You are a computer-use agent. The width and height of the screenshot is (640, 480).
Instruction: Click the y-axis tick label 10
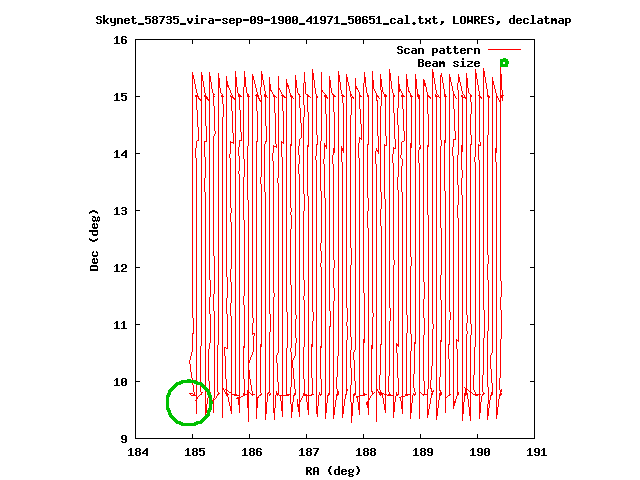tap(120, 382)
